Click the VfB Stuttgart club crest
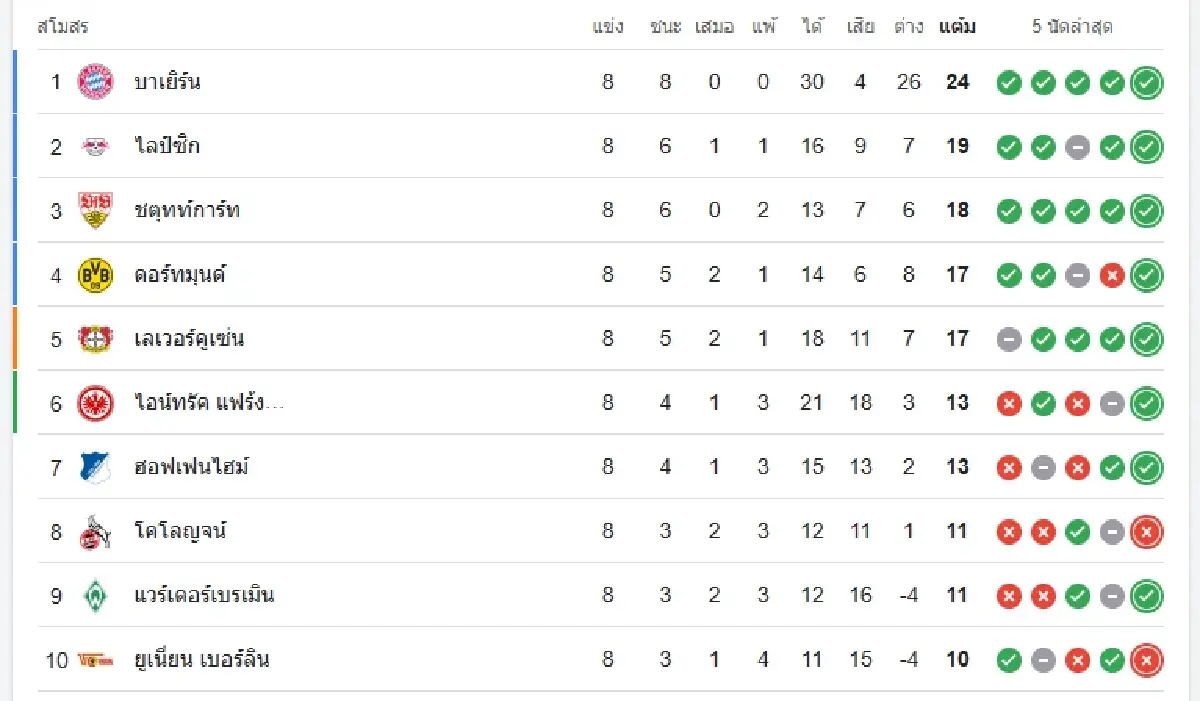Viewport: 1200px width, 701px height. coord(96,210)
